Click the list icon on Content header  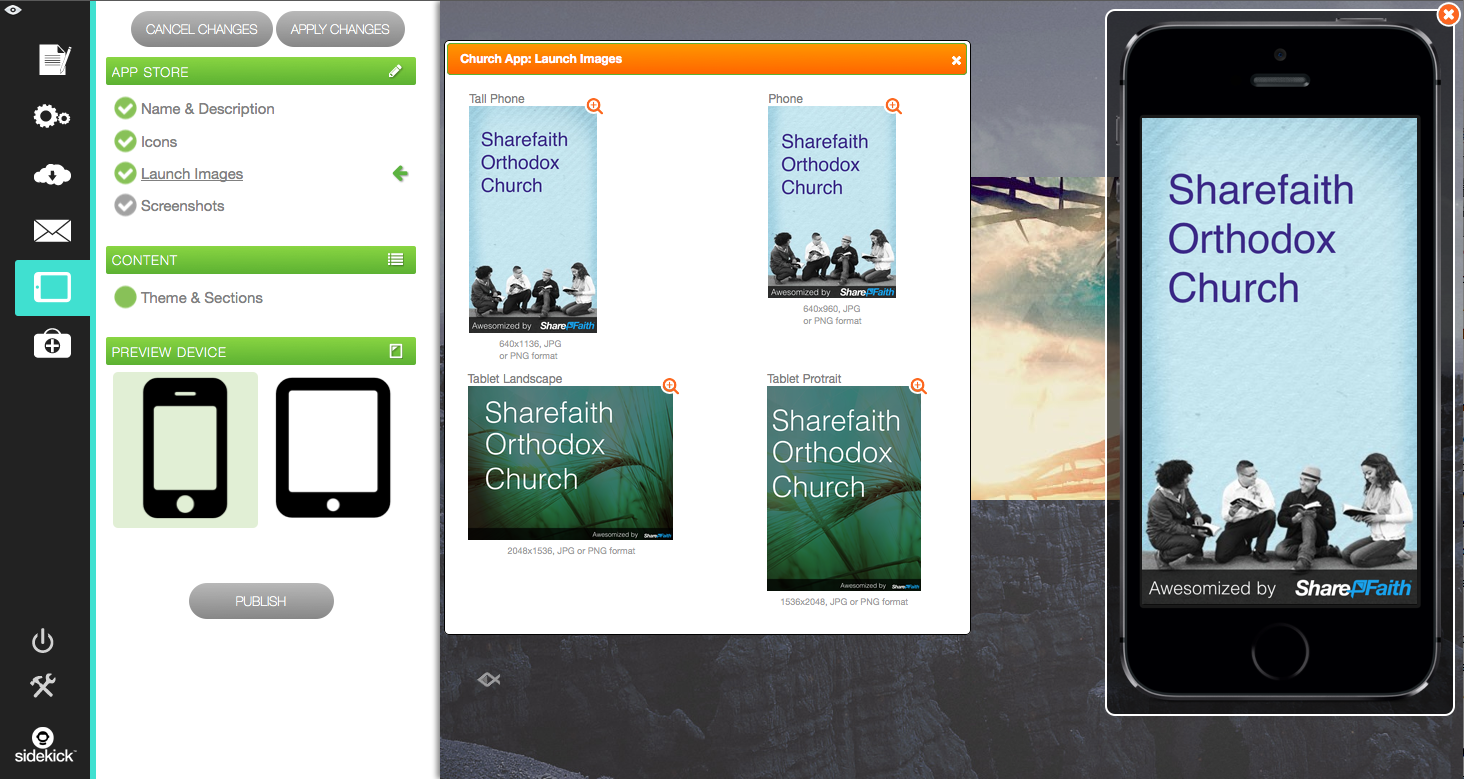click(396, 259)
